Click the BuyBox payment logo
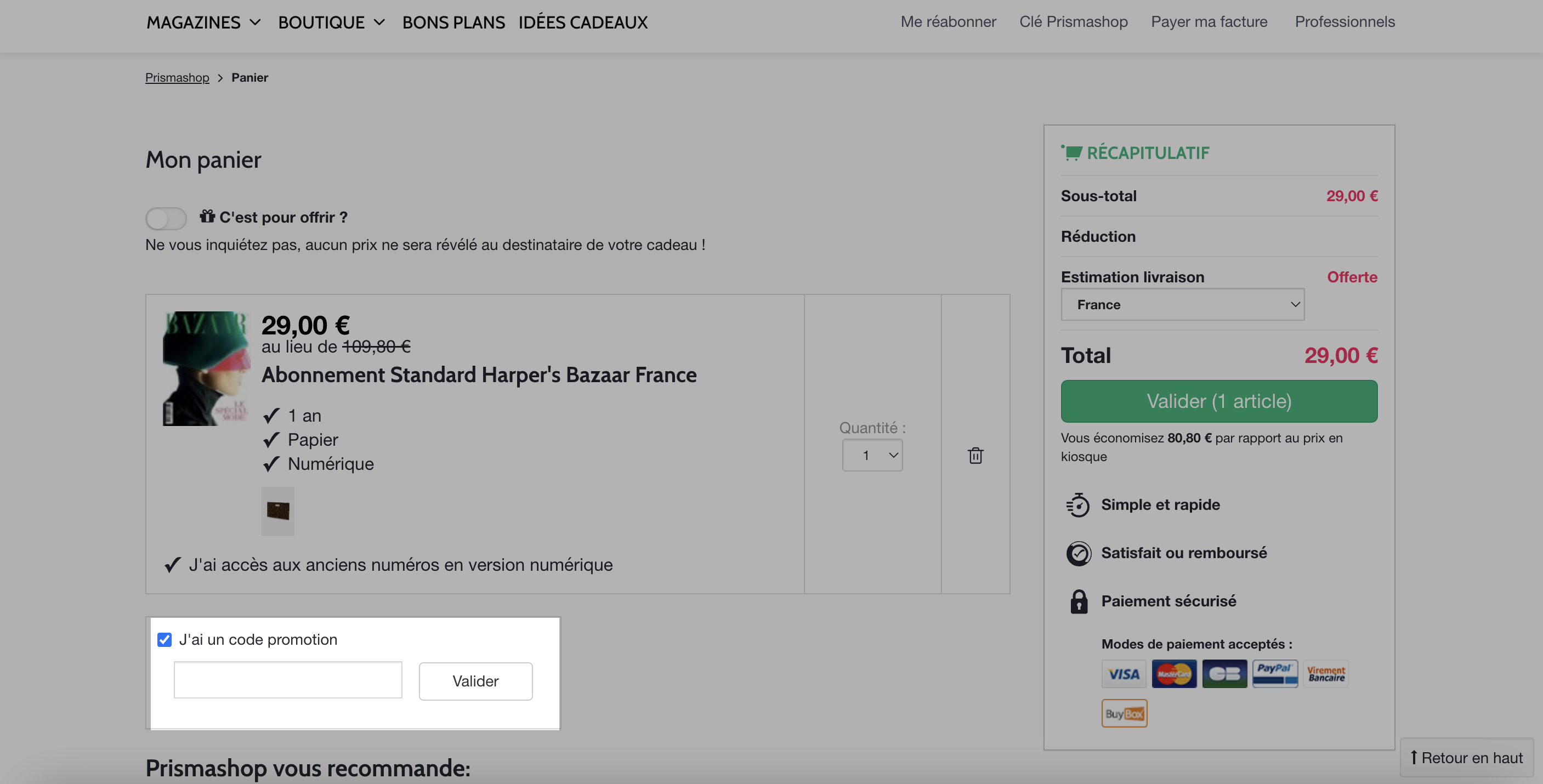 tap(1124, 713)
